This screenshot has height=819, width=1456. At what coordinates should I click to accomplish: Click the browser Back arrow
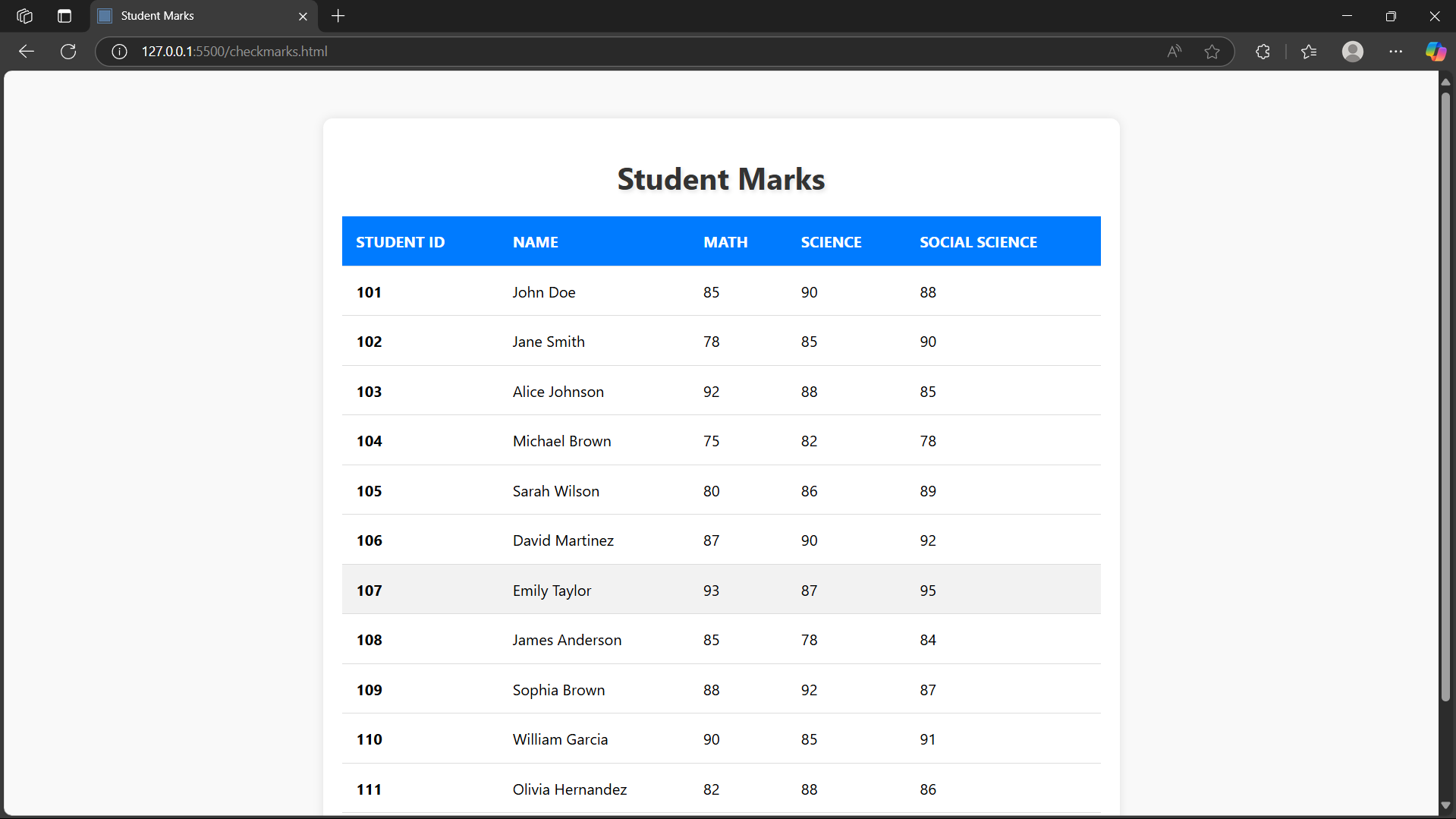(27, 52)
